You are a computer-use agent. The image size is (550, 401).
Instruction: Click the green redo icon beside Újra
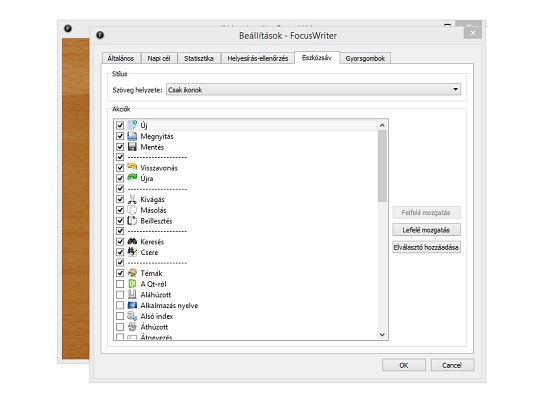click(x=132, y=178)
